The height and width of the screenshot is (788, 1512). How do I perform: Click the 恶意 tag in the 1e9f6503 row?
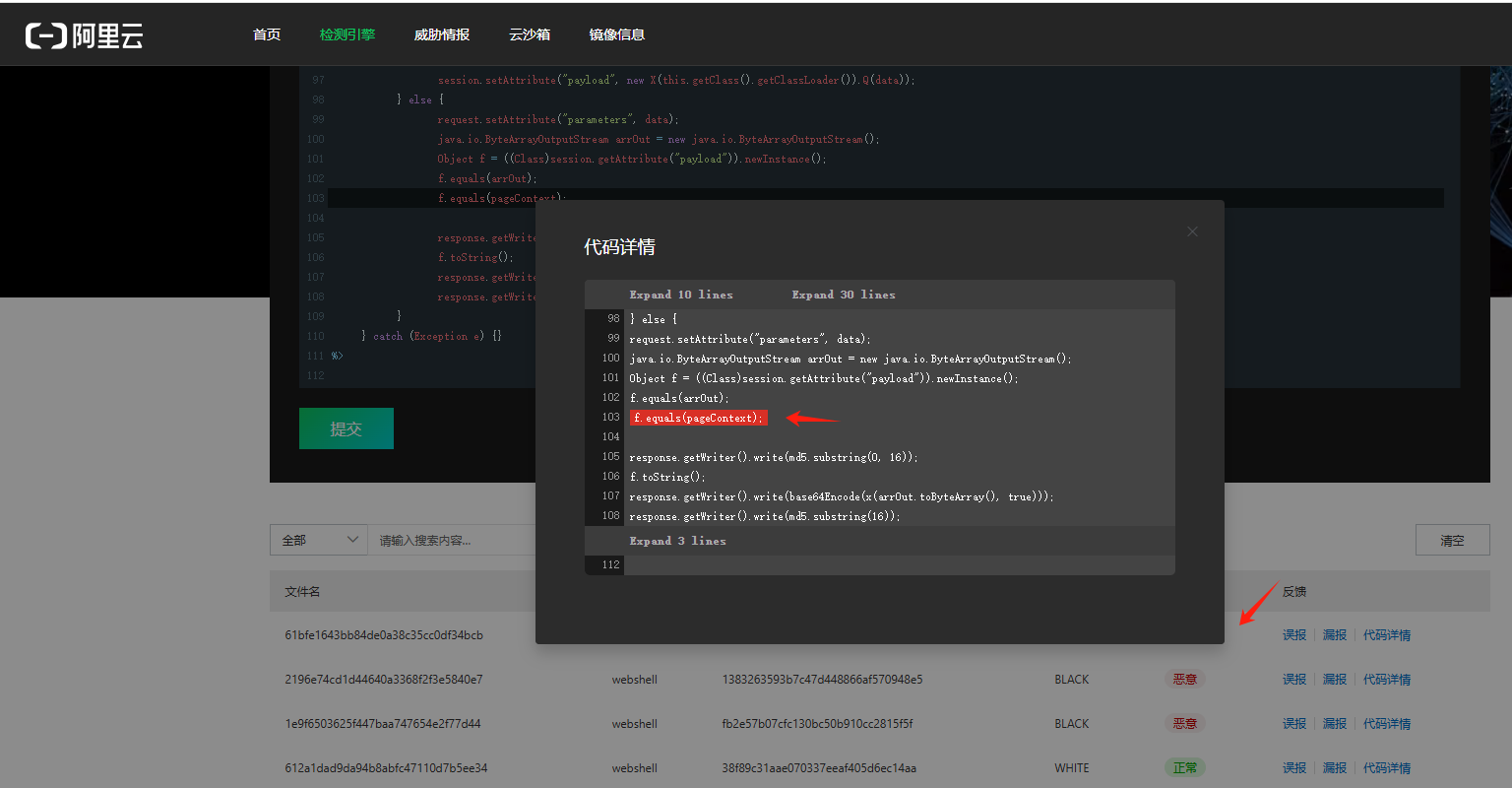pyautogui.click(x=1185, y=724)
